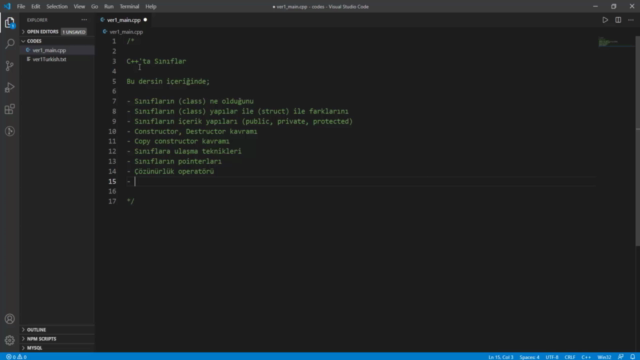This screenshot has width=640, height=360.
Task: Click the feedback icon in status bar
Action: click(x=621, y=357)
